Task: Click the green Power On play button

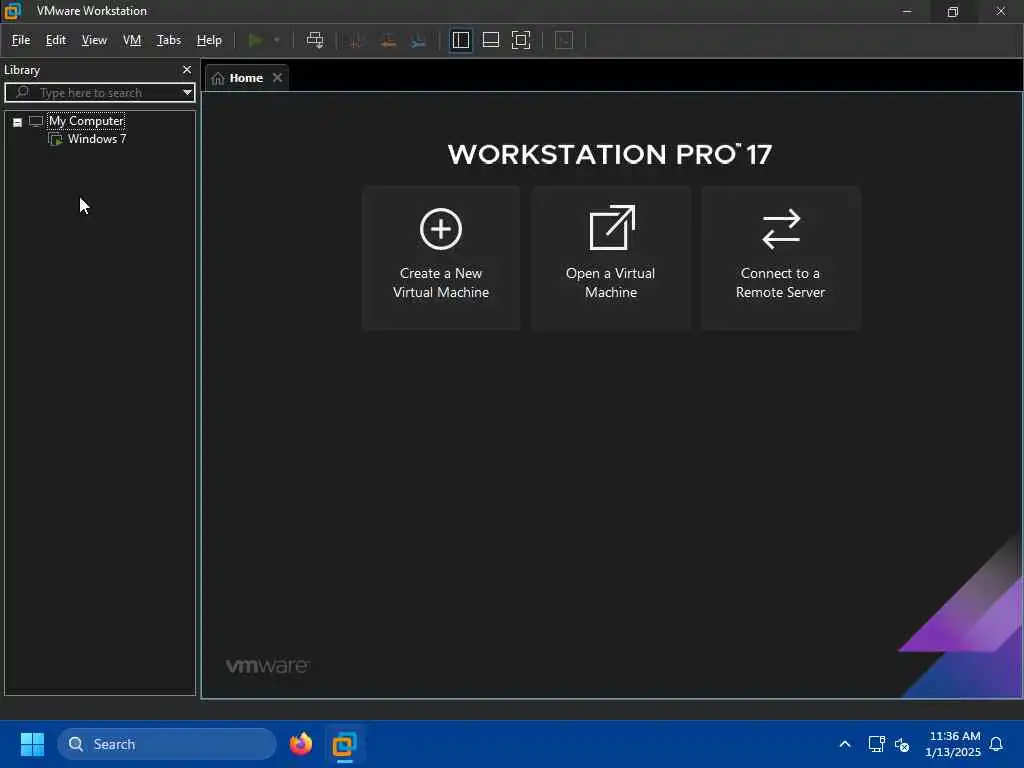Action: click(255, 40)
